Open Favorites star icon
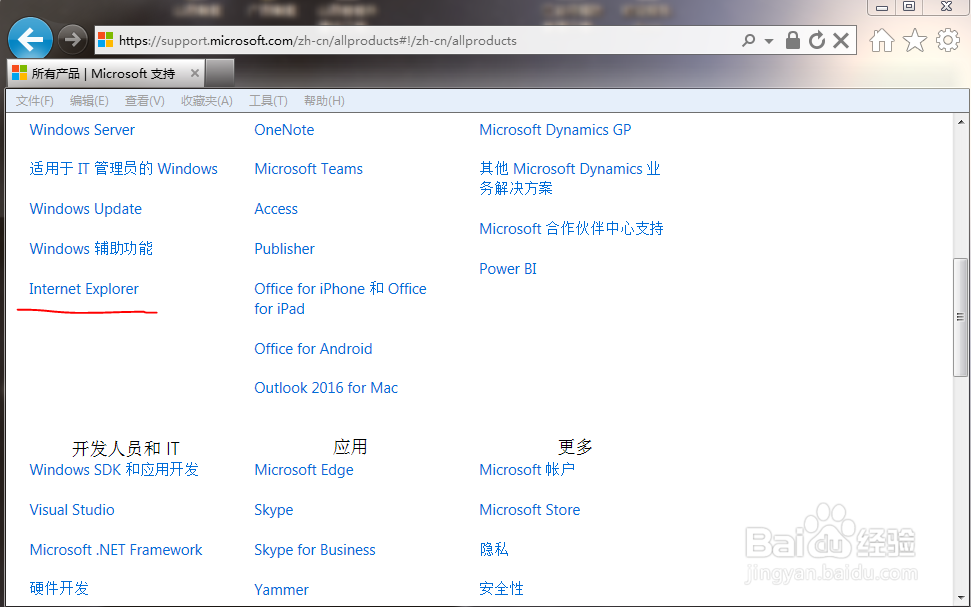Image resolution: width=971 pixels, height=607 pixels. point(915,41)
